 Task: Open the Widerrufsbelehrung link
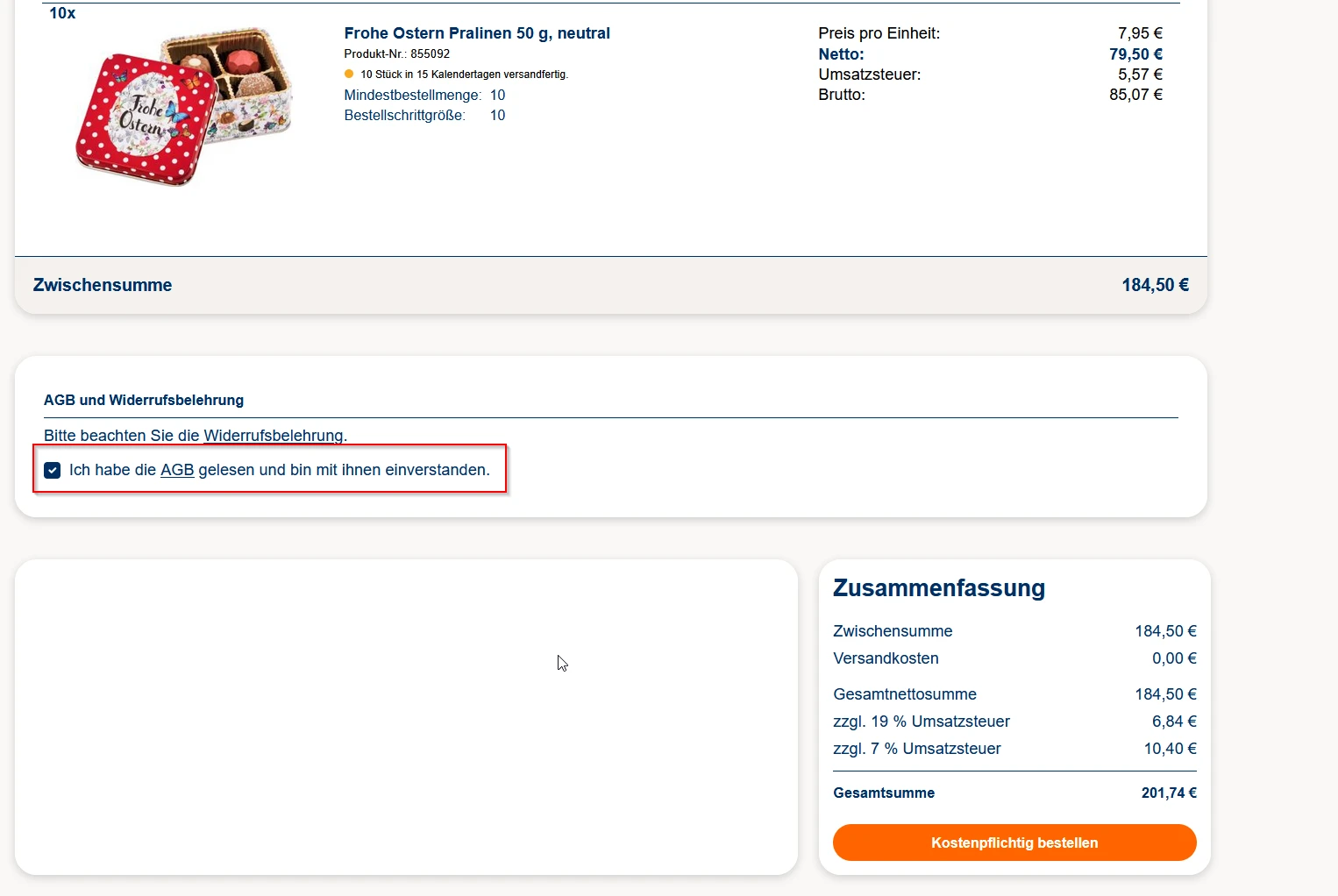tap(273, 436)
